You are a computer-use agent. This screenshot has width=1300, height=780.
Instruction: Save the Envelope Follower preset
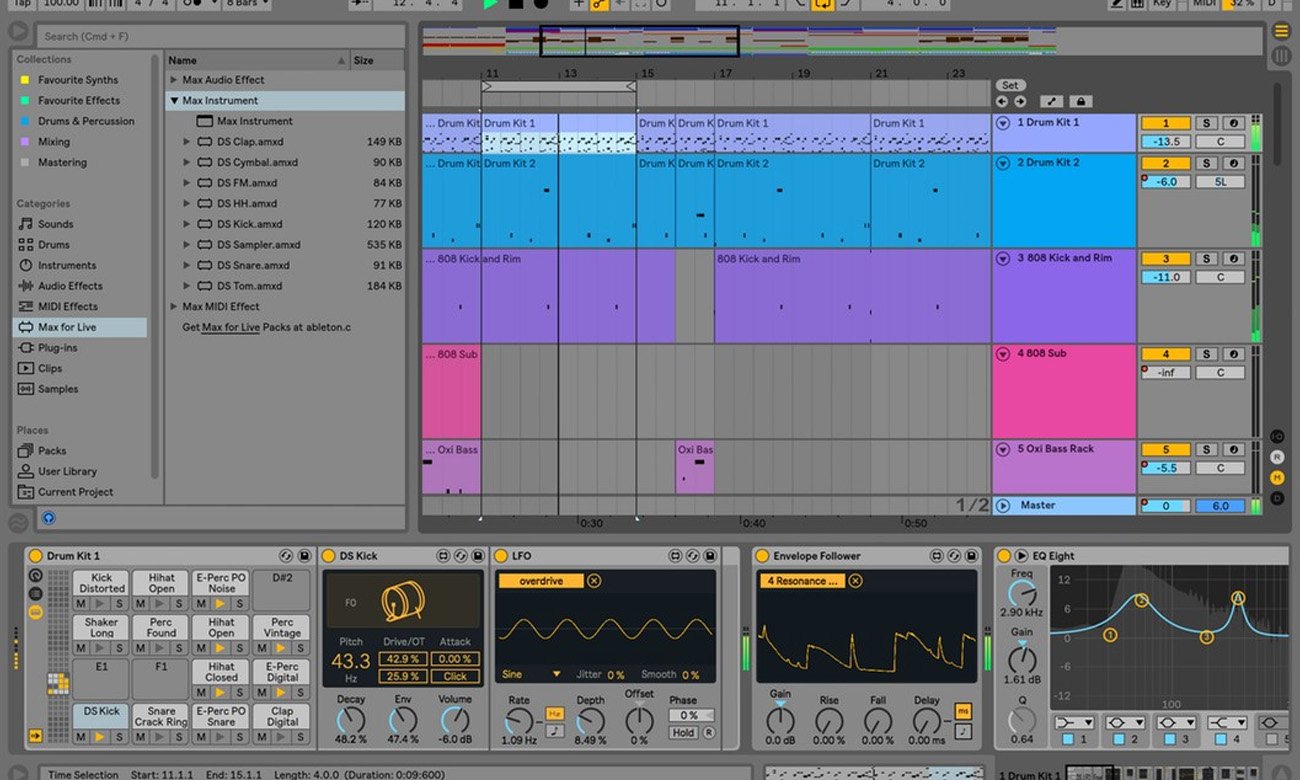click(972, 556)
